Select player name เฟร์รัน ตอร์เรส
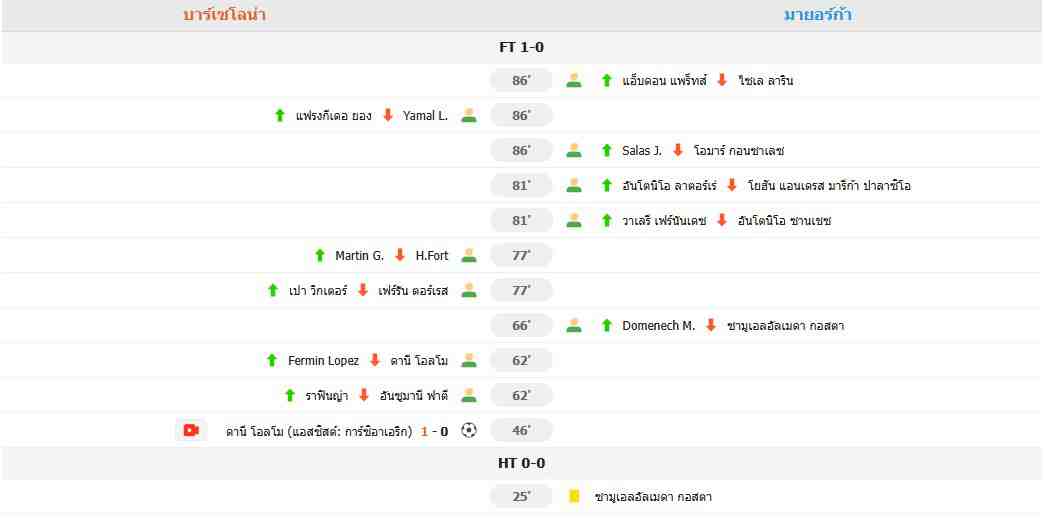Image resolution: width=1044 pixels, height=527 pixels. click(413, 291)
